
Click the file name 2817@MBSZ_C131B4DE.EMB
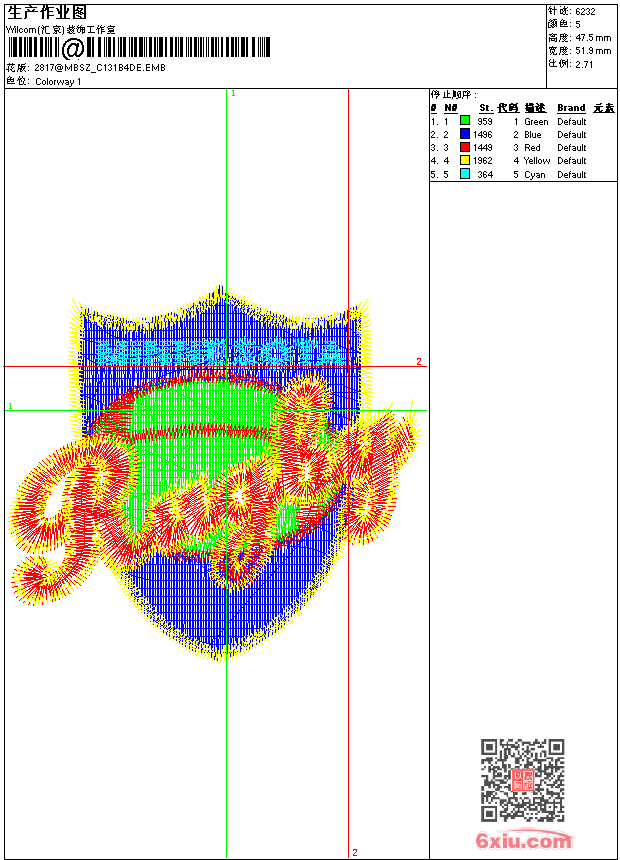pyautogui.click(x=100, y=68)
